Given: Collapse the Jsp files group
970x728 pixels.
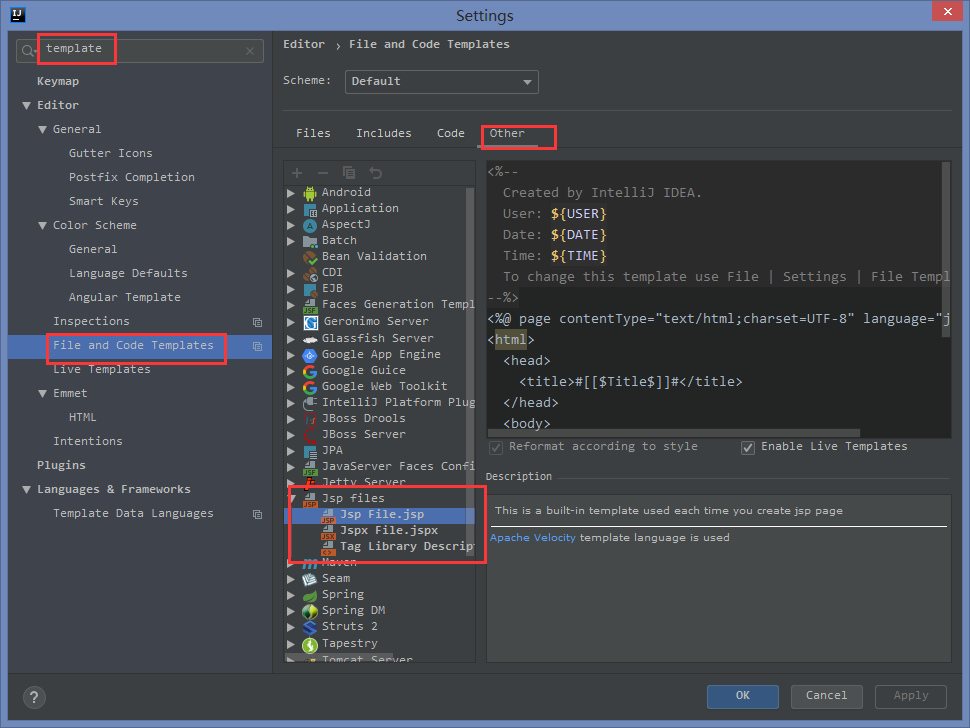Looking at the screenshot, I should pyautogui.click(x=293, y=498).
